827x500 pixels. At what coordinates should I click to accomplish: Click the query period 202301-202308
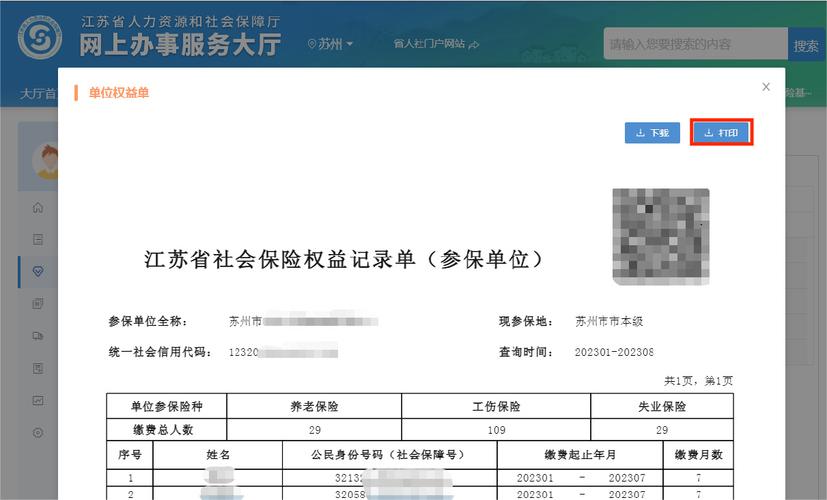point(614,352)
